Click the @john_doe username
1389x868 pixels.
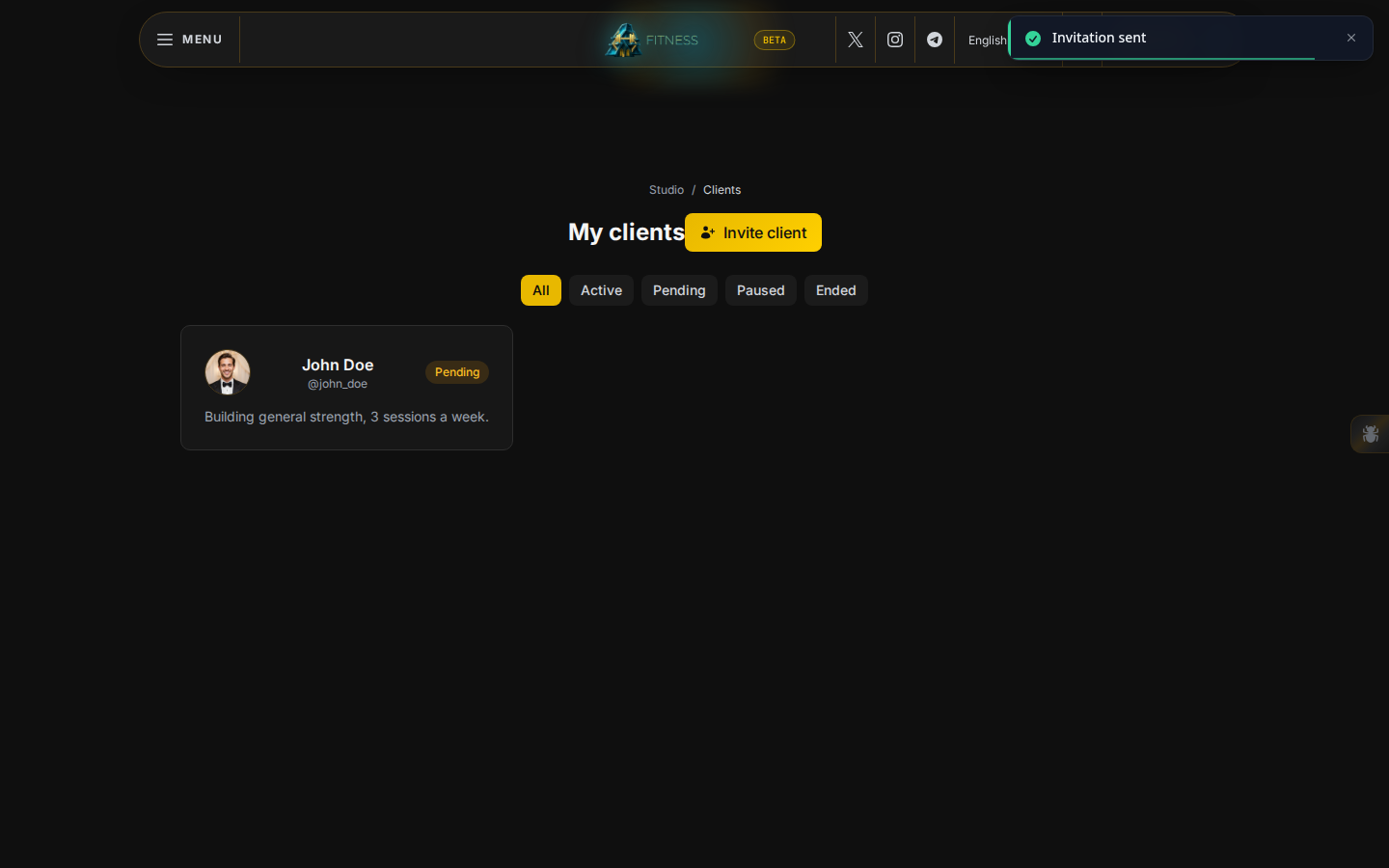coord(338,384)
